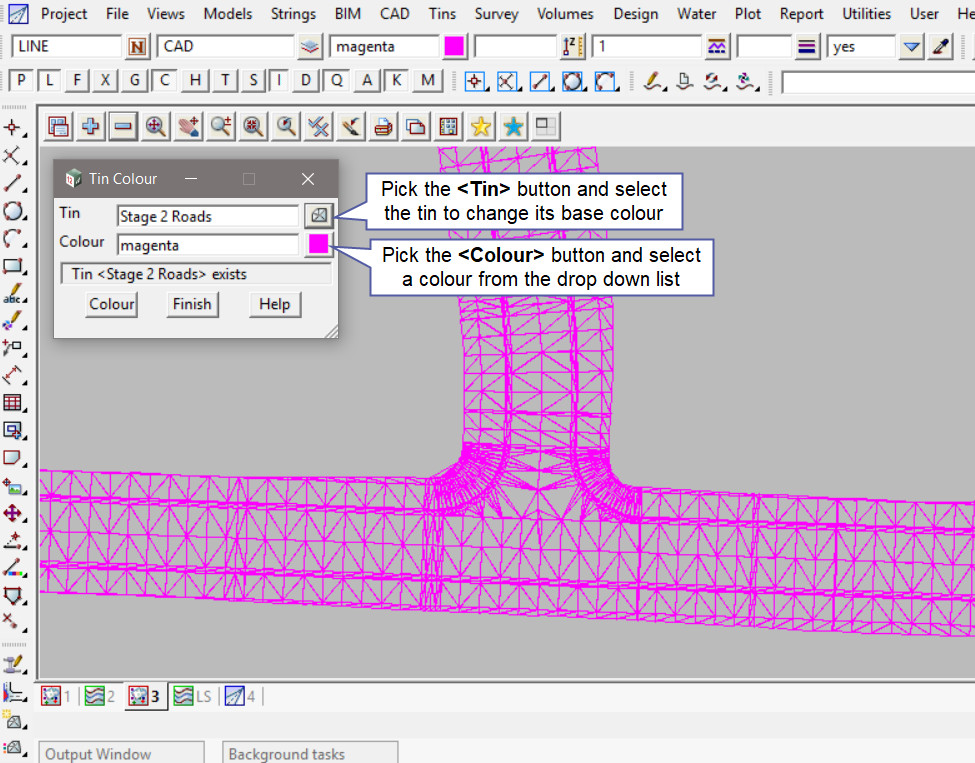Select the create circle tool in left toolbar

13,211
